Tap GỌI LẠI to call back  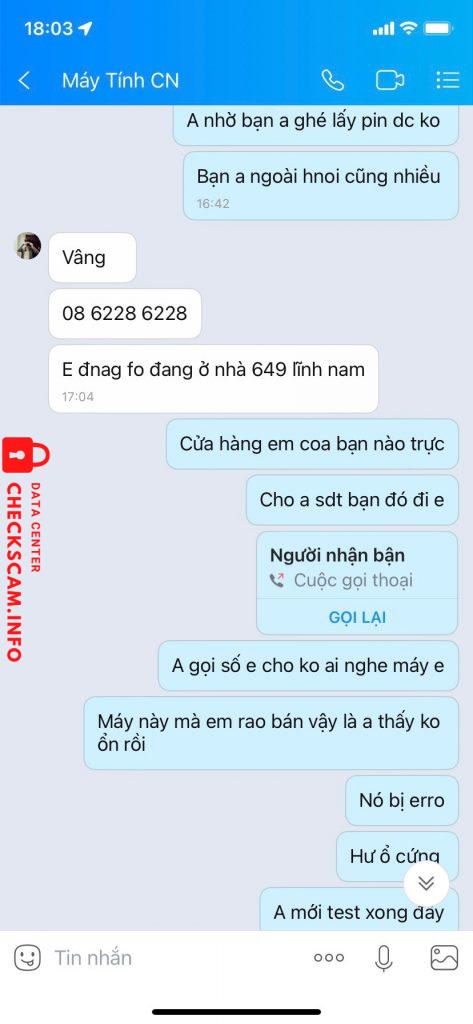357,618
